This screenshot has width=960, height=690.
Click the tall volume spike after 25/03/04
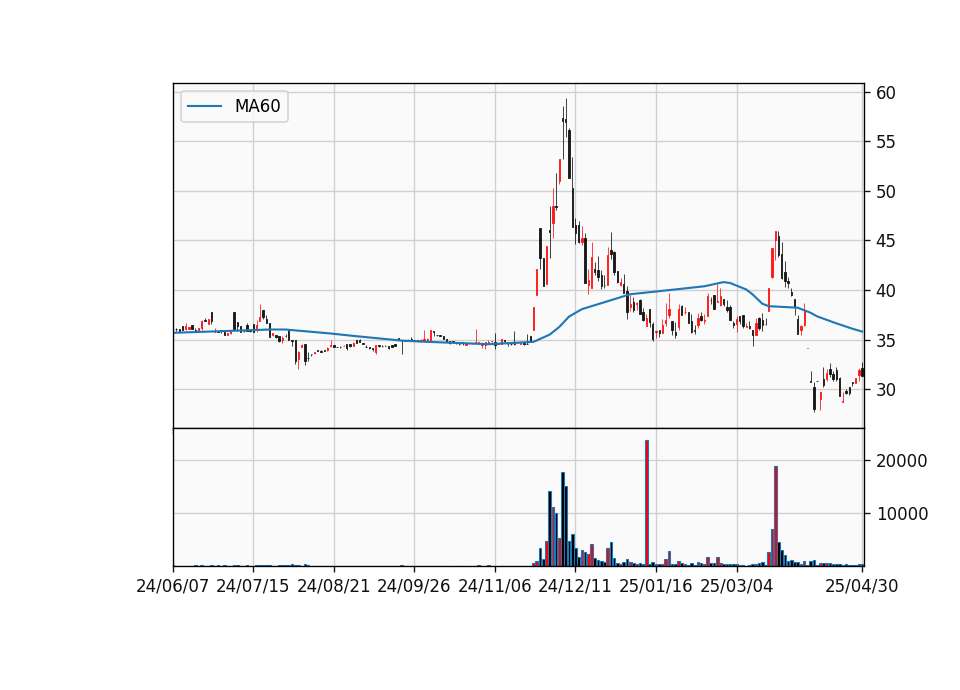click(776, 516)
